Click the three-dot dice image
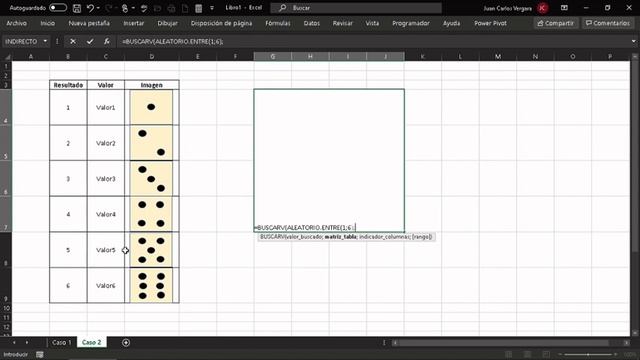This screenshot has width=640, height=360. (x=151, y=179)
